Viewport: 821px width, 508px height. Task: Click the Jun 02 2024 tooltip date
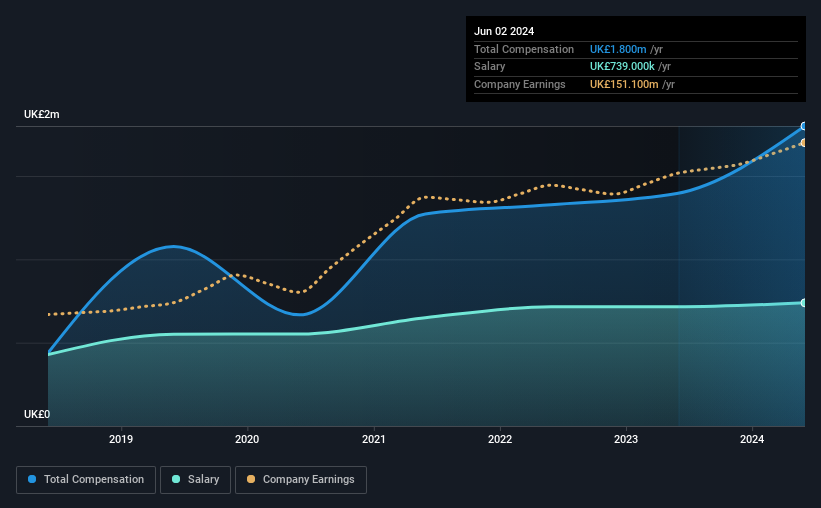click(504, 31)
